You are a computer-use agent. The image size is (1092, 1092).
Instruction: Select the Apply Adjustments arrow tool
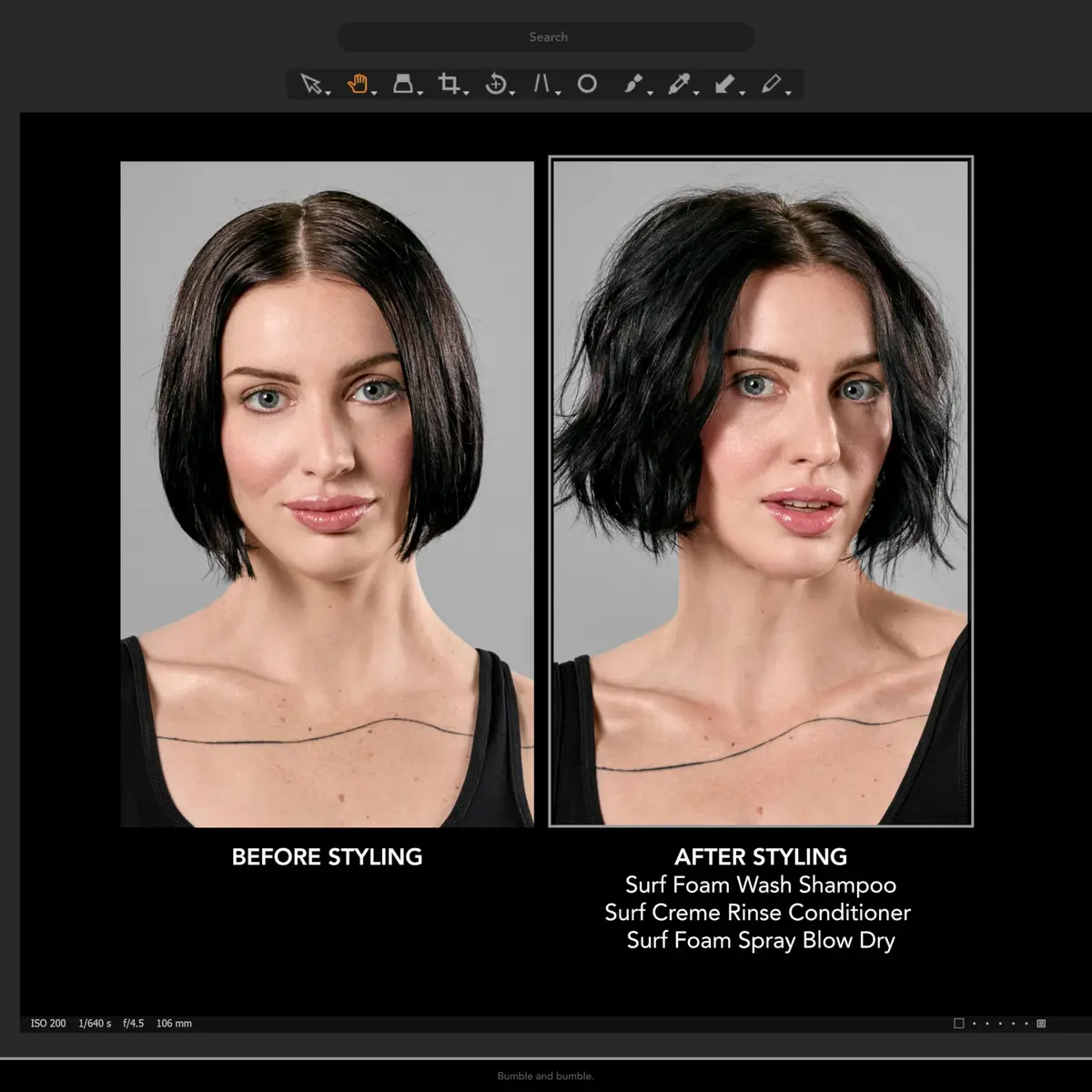click(724, 84)
